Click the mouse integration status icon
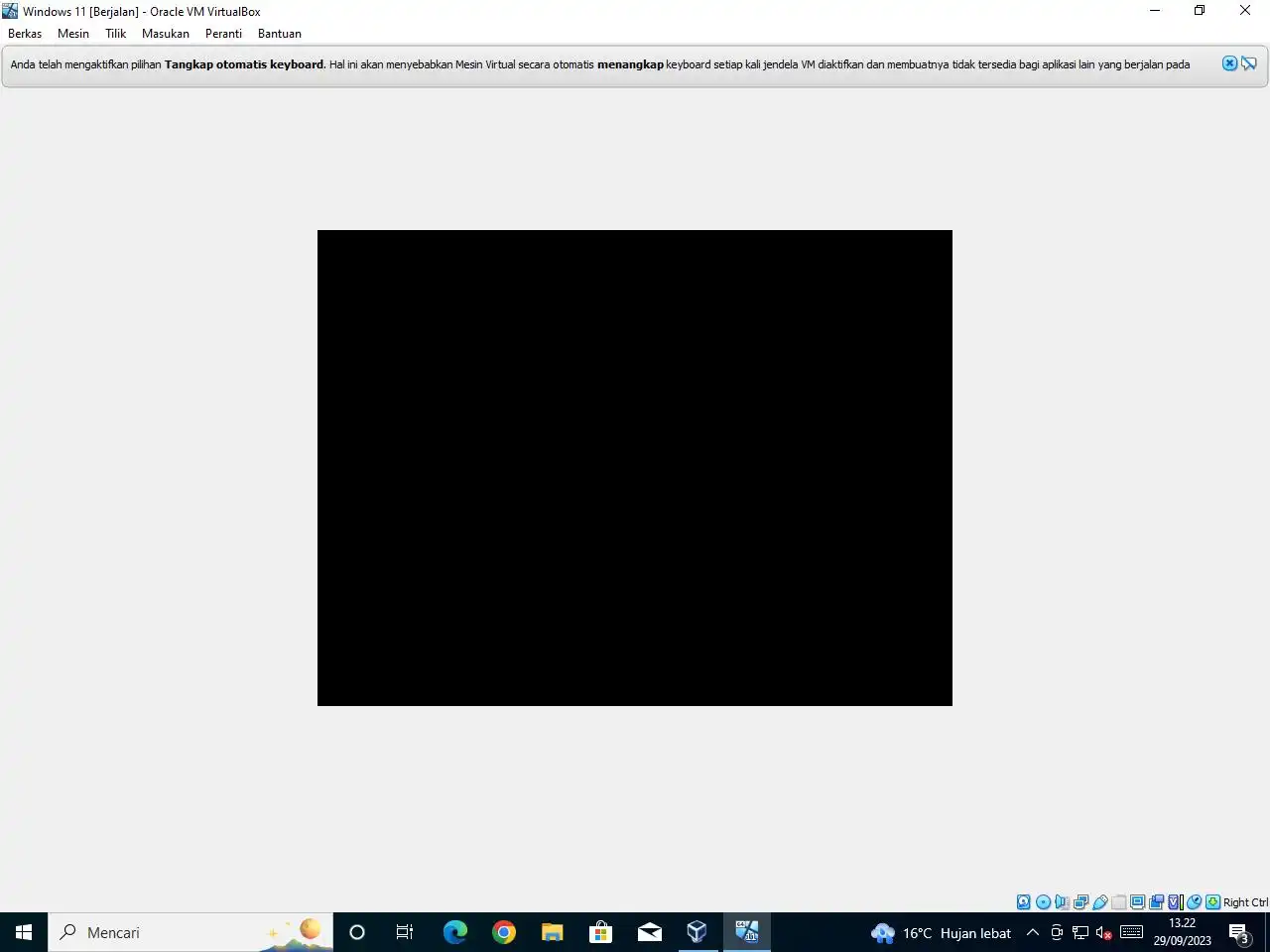 1195,902
